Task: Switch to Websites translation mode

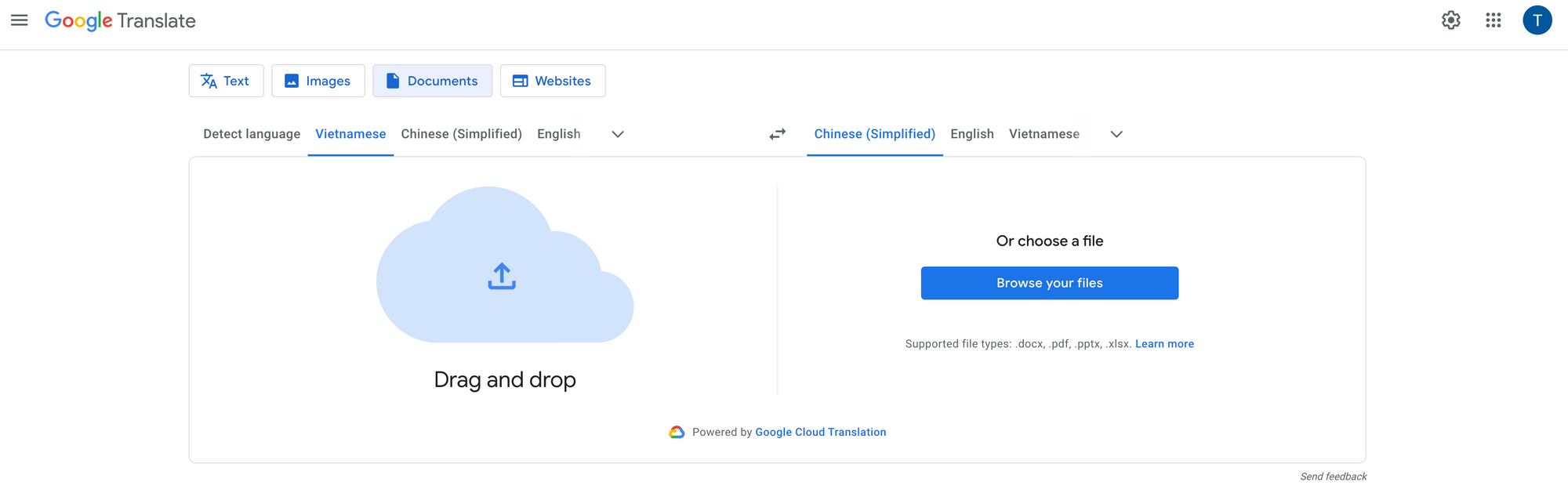Action: tap(553, 81)
